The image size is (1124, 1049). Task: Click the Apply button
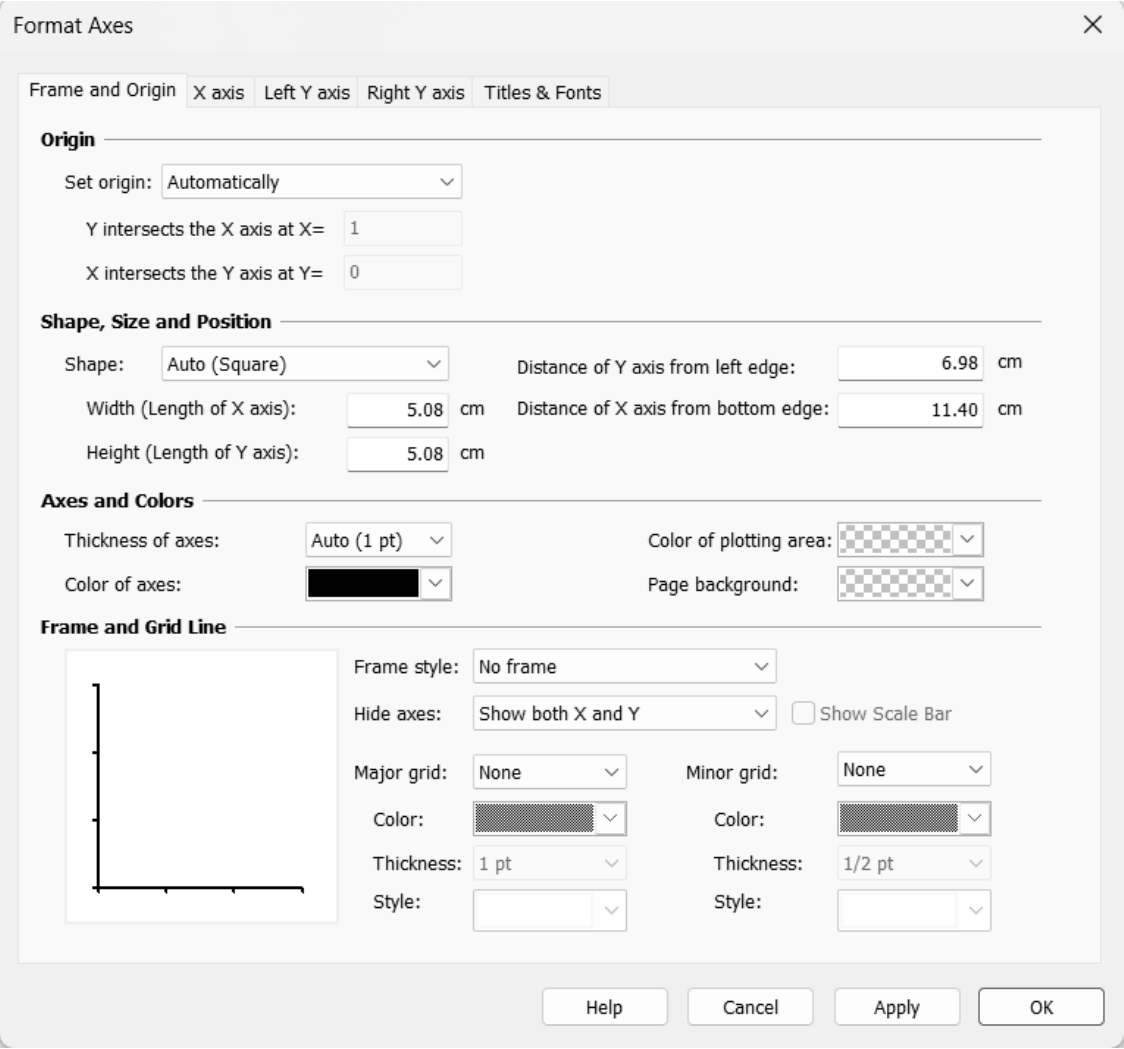(x=897, y=1007)
